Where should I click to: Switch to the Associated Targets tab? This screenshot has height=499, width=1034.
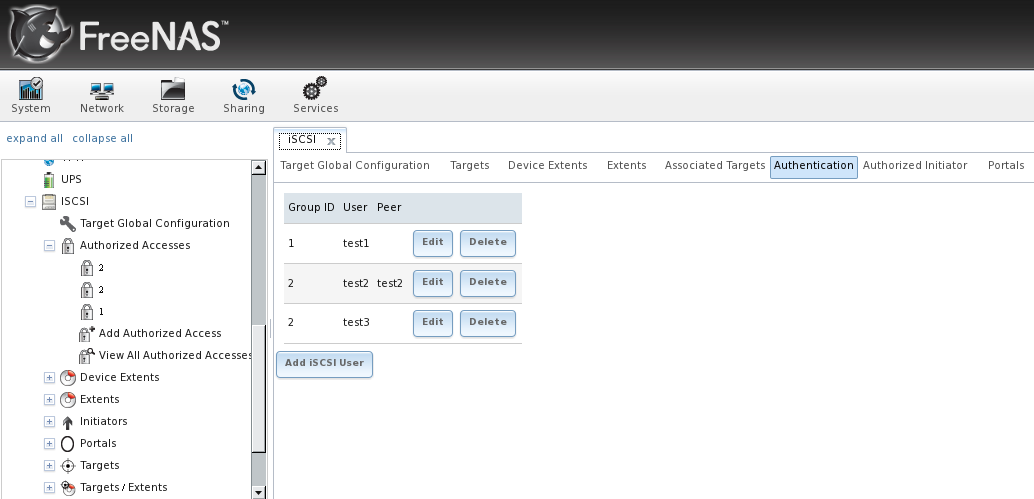(715, 165)
